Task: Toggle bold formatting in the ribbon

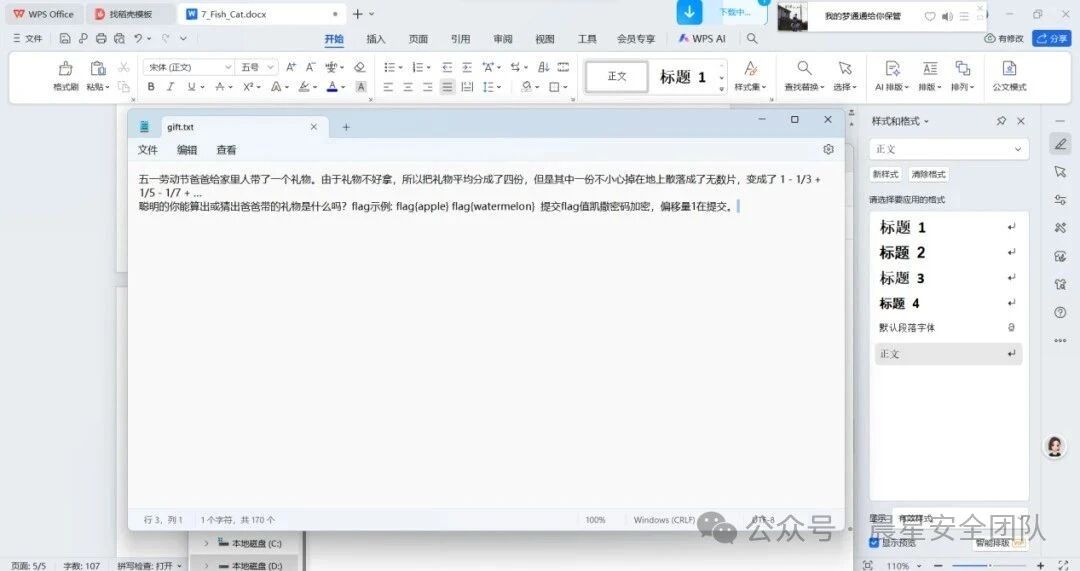Action: (151, 87)
